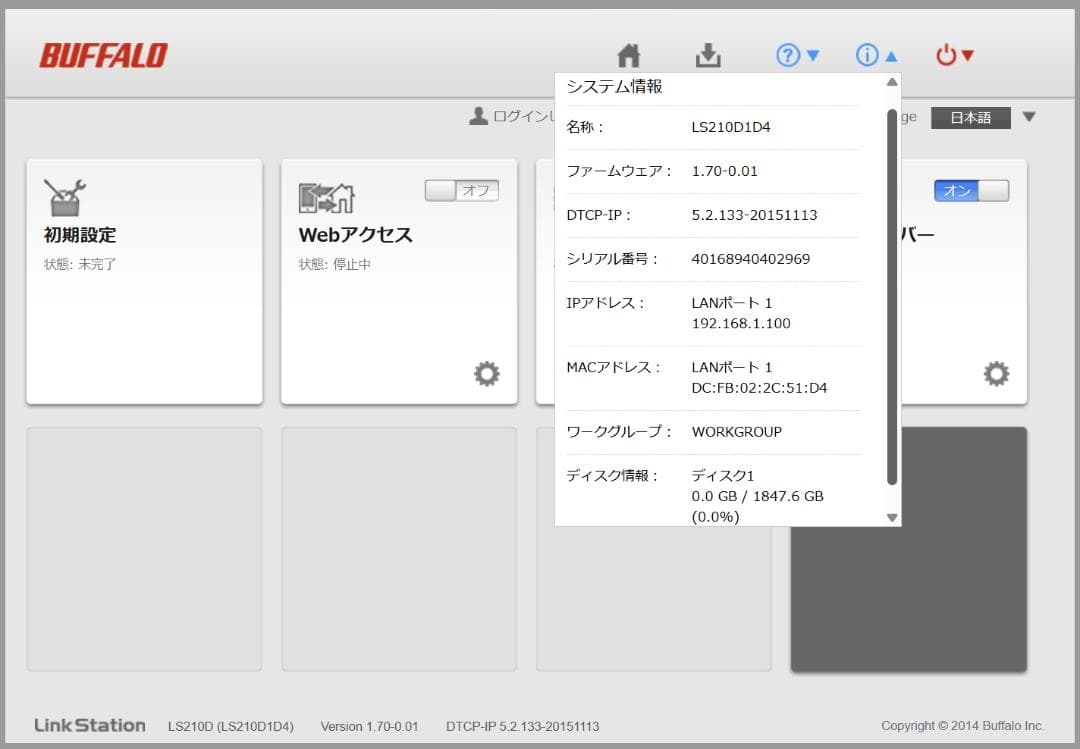Open settings gear on the rightmost tile
The width and height of the screenshot is (1080, 749).
point(996,373)
